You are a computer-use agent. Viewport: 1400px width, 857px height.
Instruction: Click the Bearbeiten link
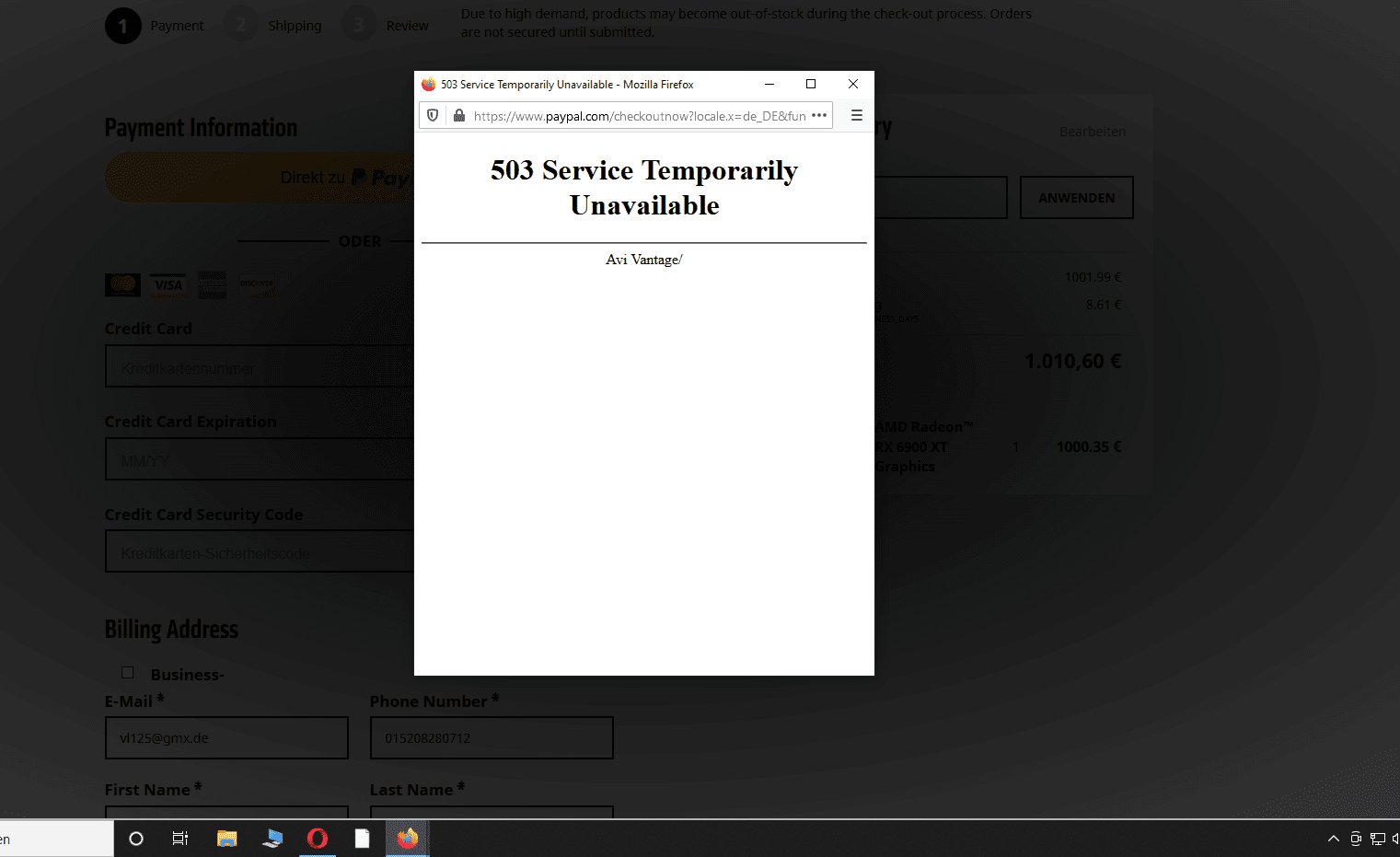[1093, 132]
